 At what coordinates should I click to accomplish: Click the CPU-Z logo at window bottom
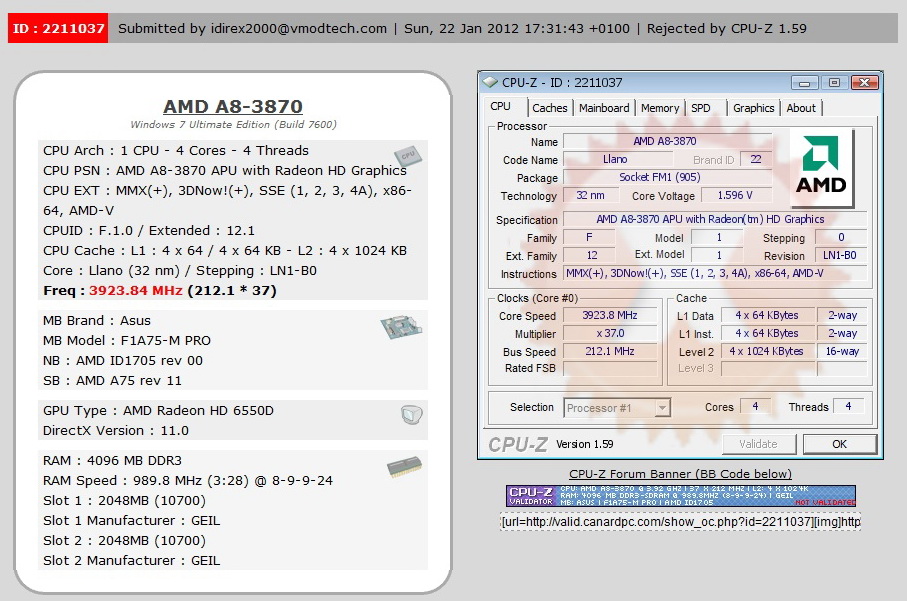click(518, 444)
